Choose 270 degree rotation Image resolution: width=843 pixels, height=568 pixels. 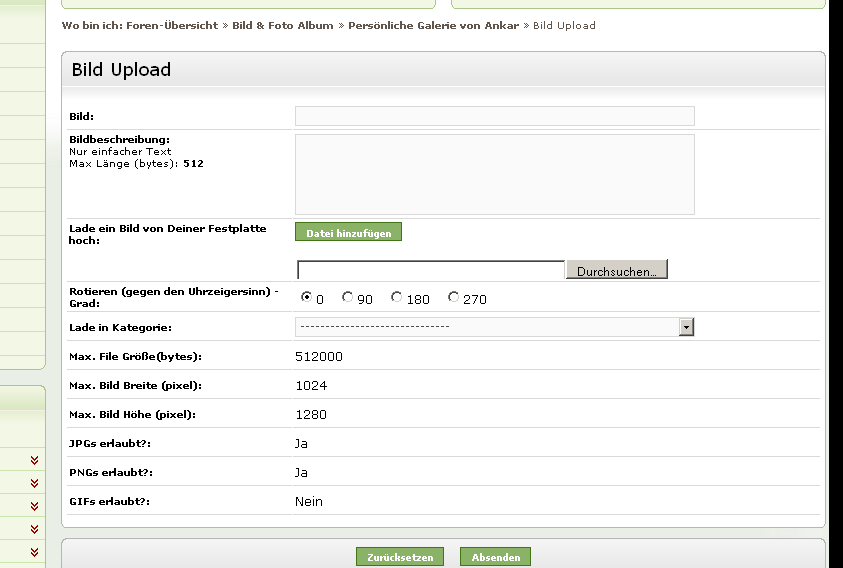tap(453, 297)
